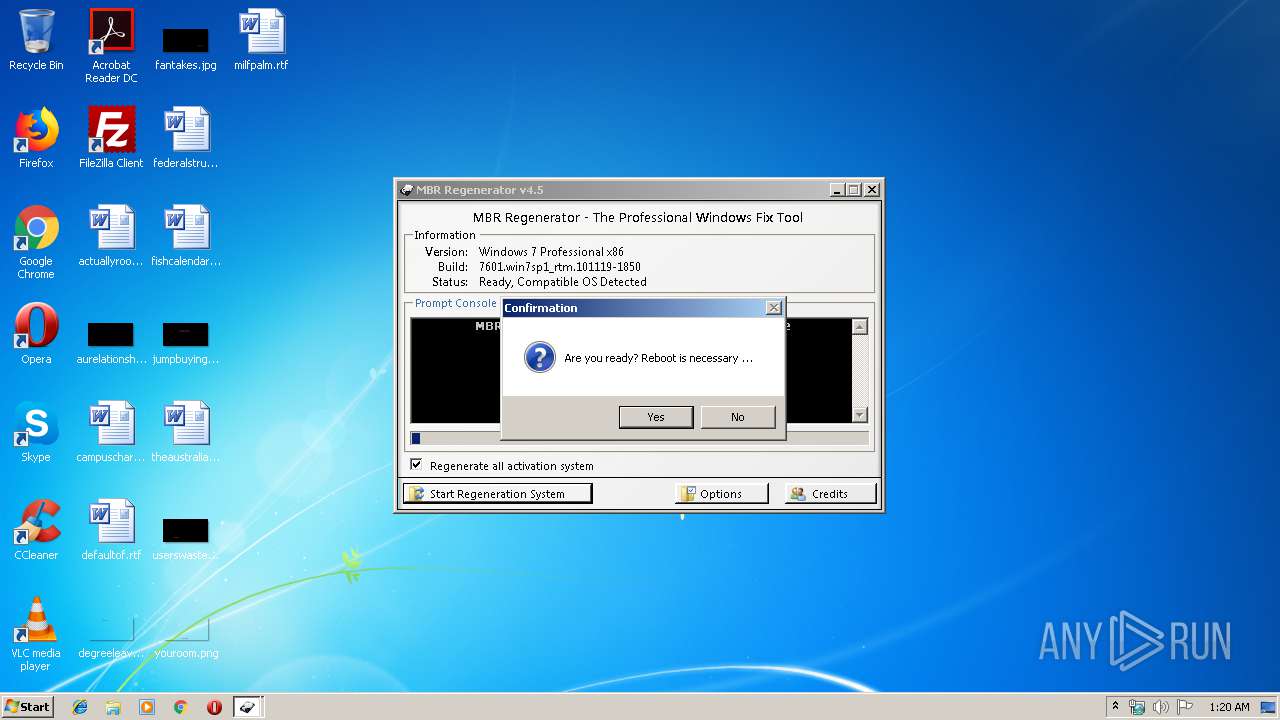Screen dimensions: 1280x720
Task: Launch Firefox from the desktop
Action: click(36, 138)
